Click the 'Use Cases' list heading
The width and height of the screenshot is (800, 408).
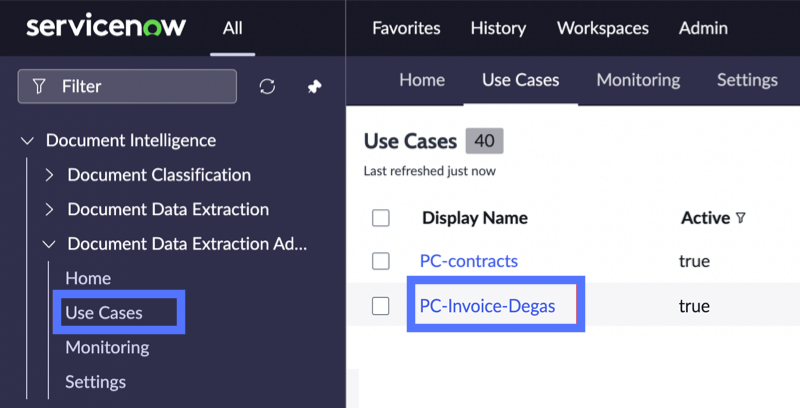coord(410,141)
